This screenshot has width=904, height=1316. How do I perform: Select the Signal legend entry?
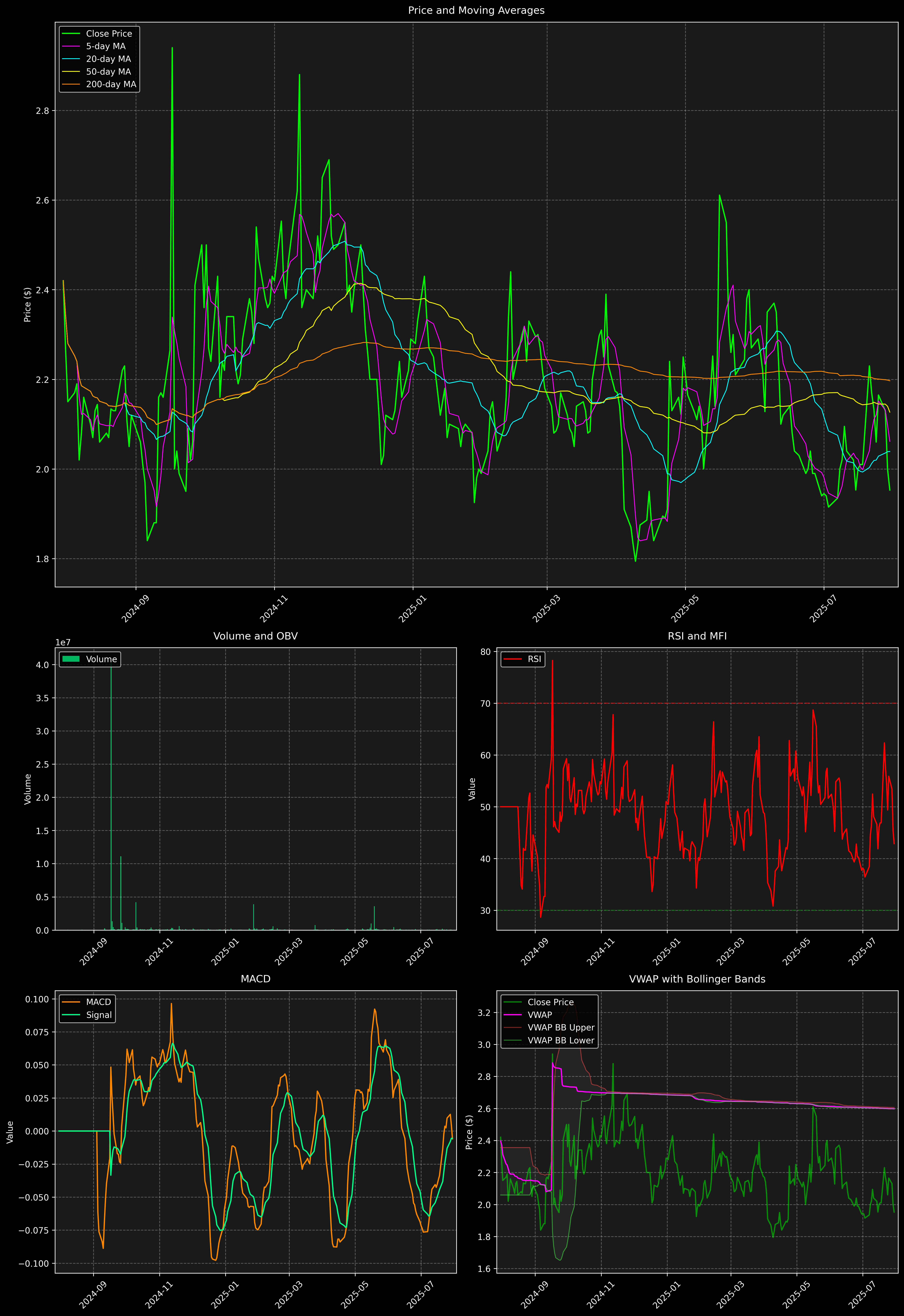(87, 1015)
